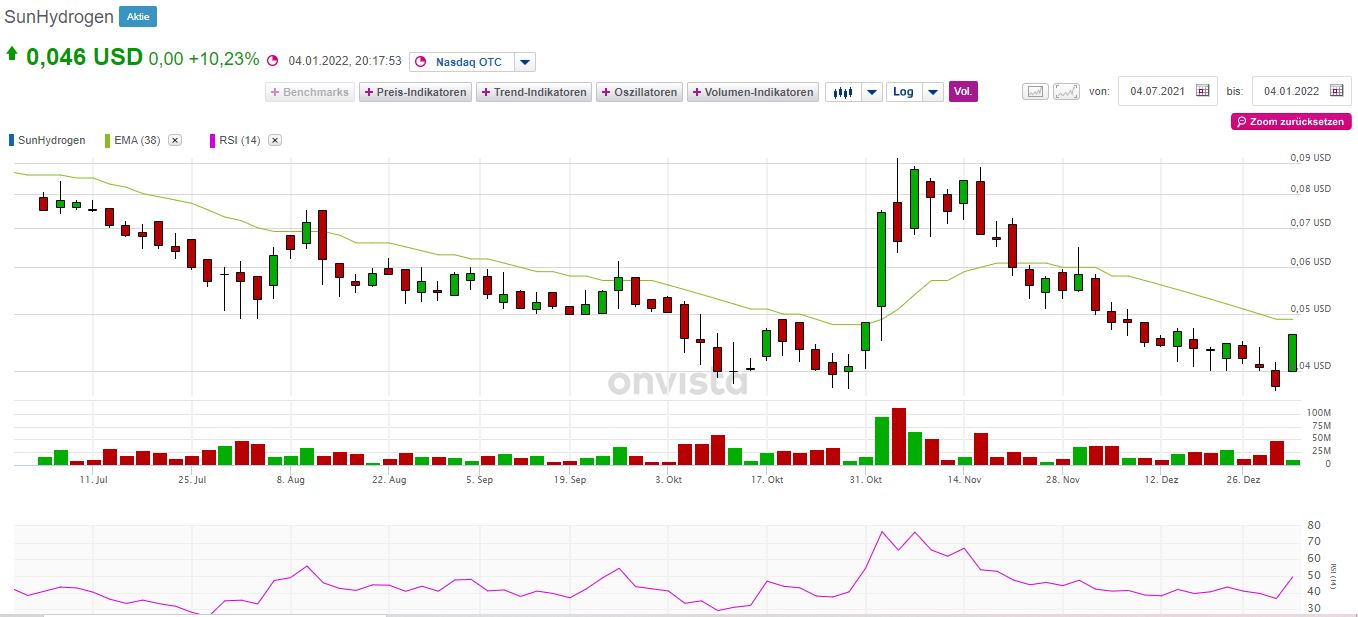Click the 31. Okt date axis label

tap(866, 480)
